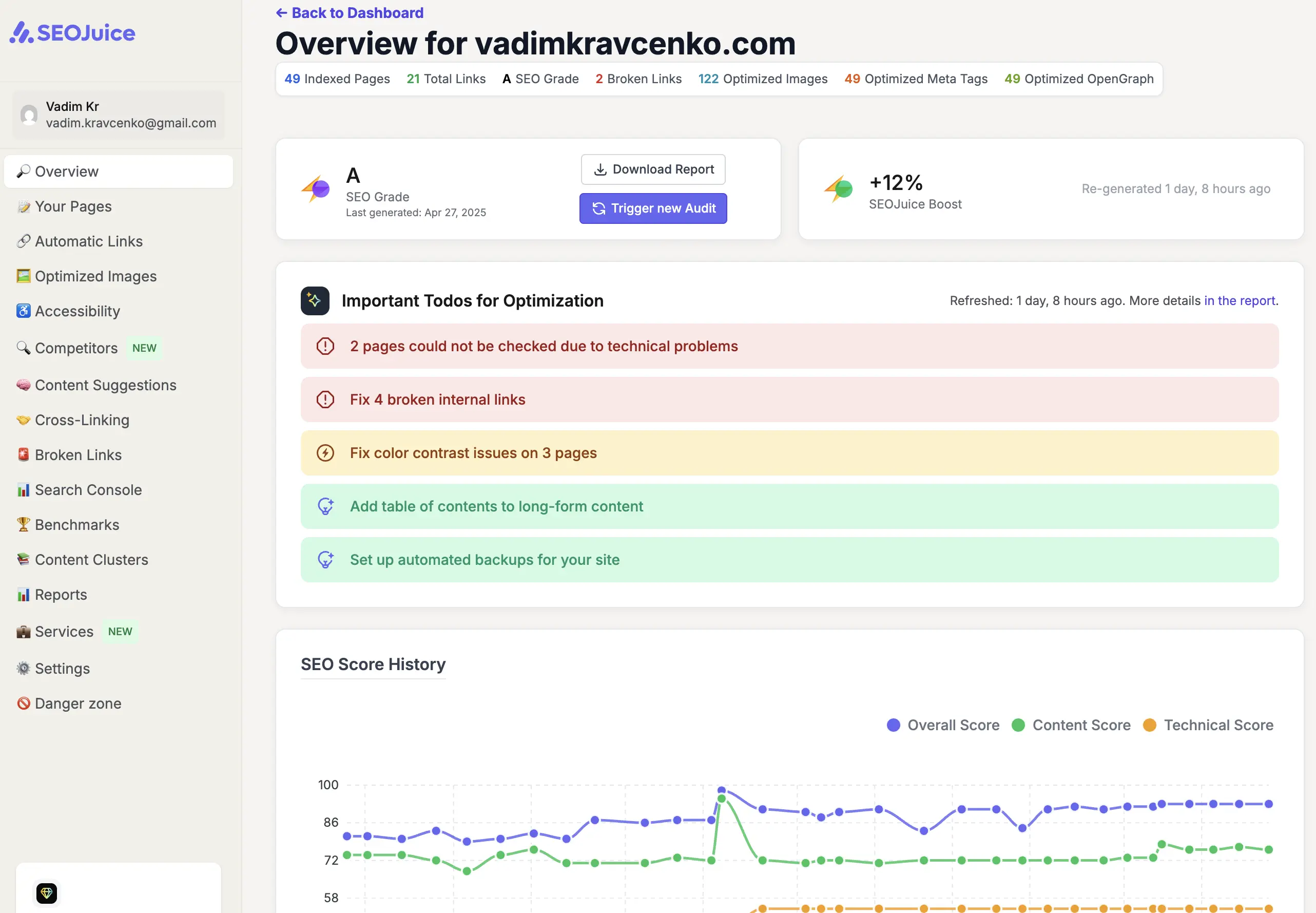This screenshot has height=913, width=1316.
Task: Select the SEOJuice logo icon
Action: pyautogui.click(x=21, y=33)
